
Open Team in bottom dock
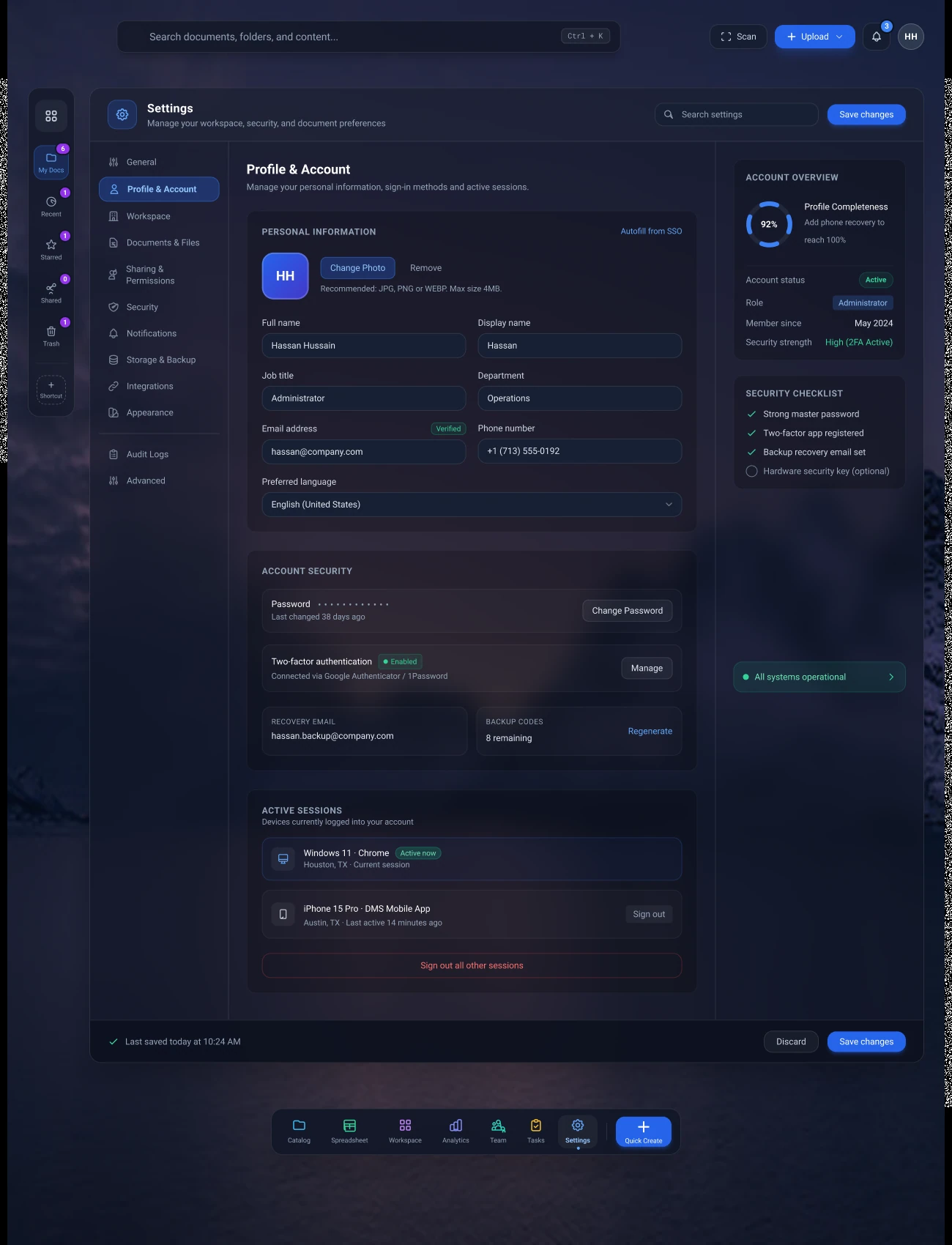pyautogui.click(x=498, y=1131)
